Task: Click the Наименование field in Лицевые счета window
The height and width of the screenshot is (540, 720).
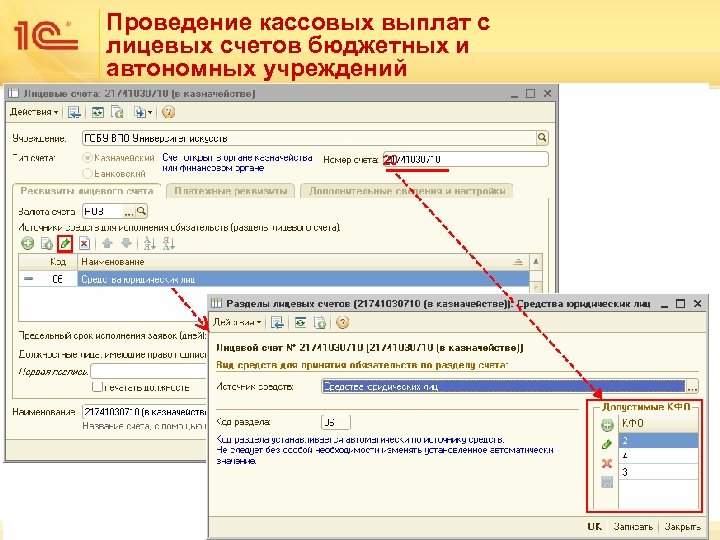Action: [x=144, y=412]
